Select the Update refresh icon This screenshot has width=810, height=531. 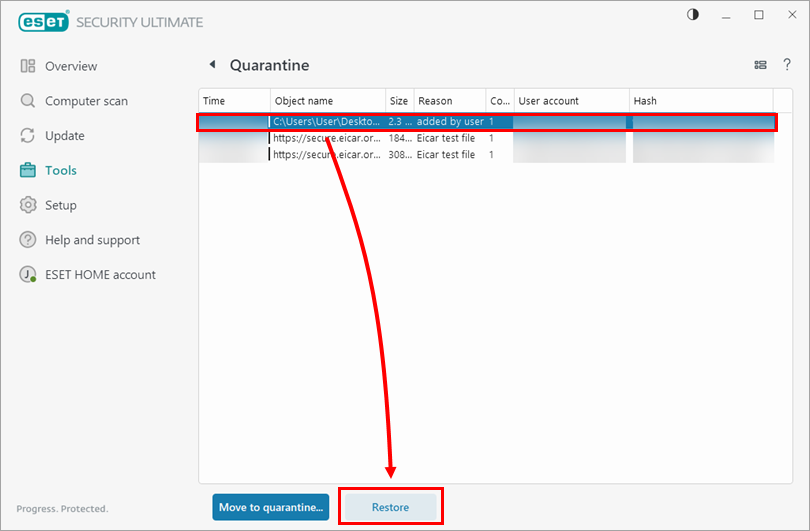28,136
